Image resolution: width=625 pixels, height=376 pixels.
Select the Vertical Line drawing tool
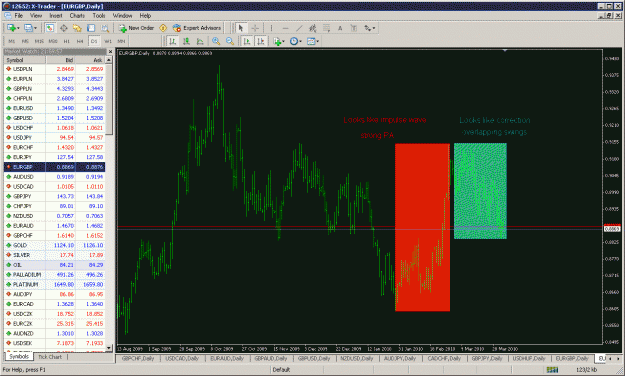[271, 28]
